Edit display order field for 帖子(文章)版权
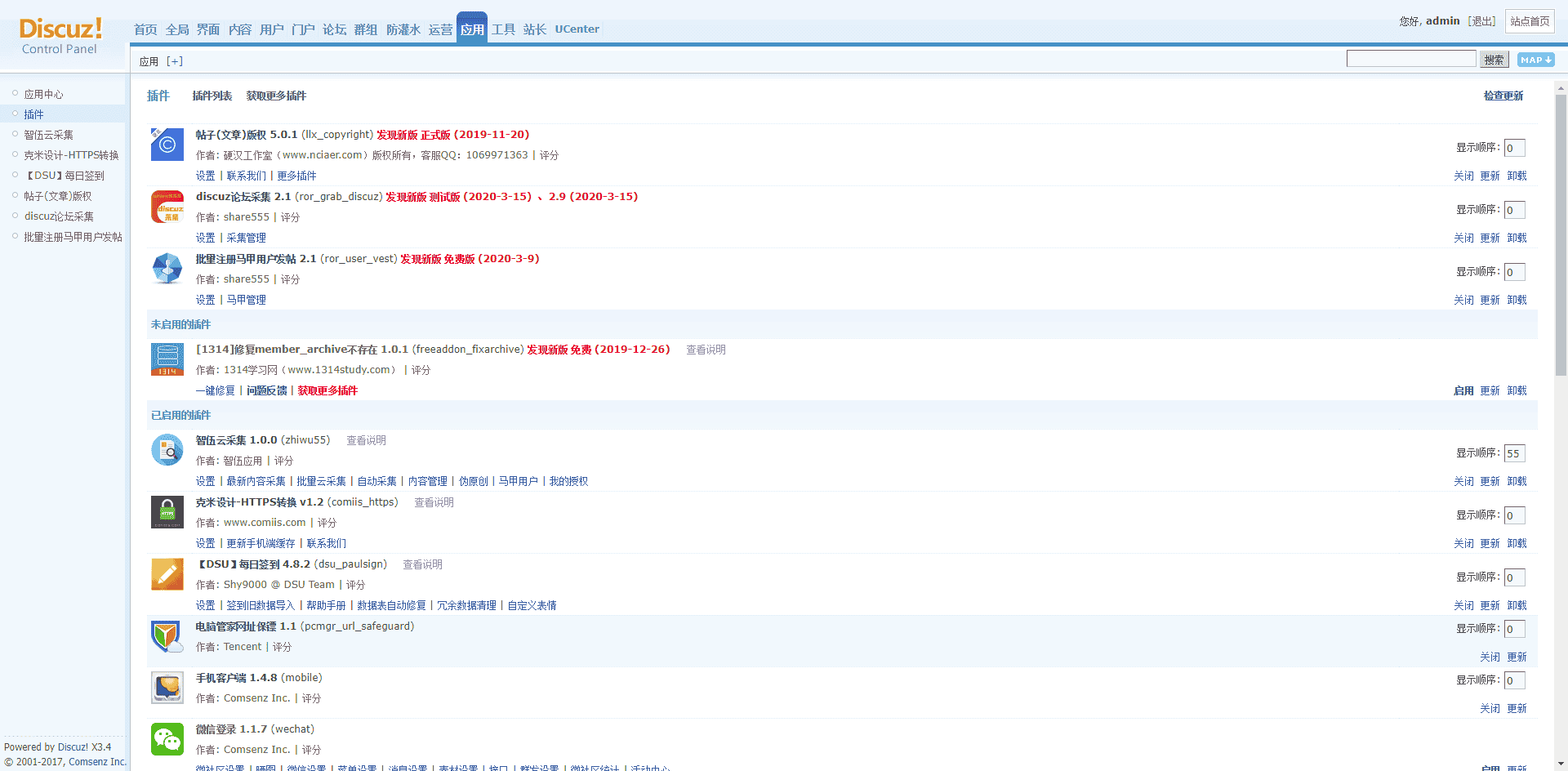This screenshot has width=1568, height=771. (x=1514, y=148)
